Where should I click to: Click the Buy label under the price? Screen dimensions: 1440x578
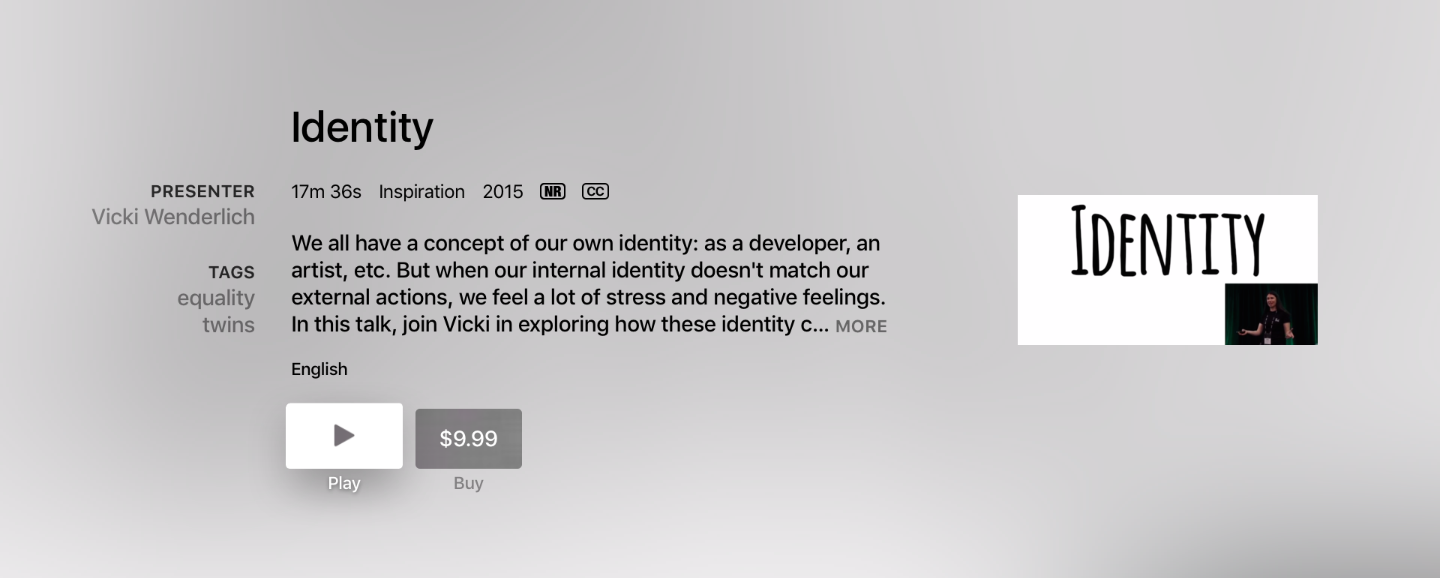click(x=468, y=483)
